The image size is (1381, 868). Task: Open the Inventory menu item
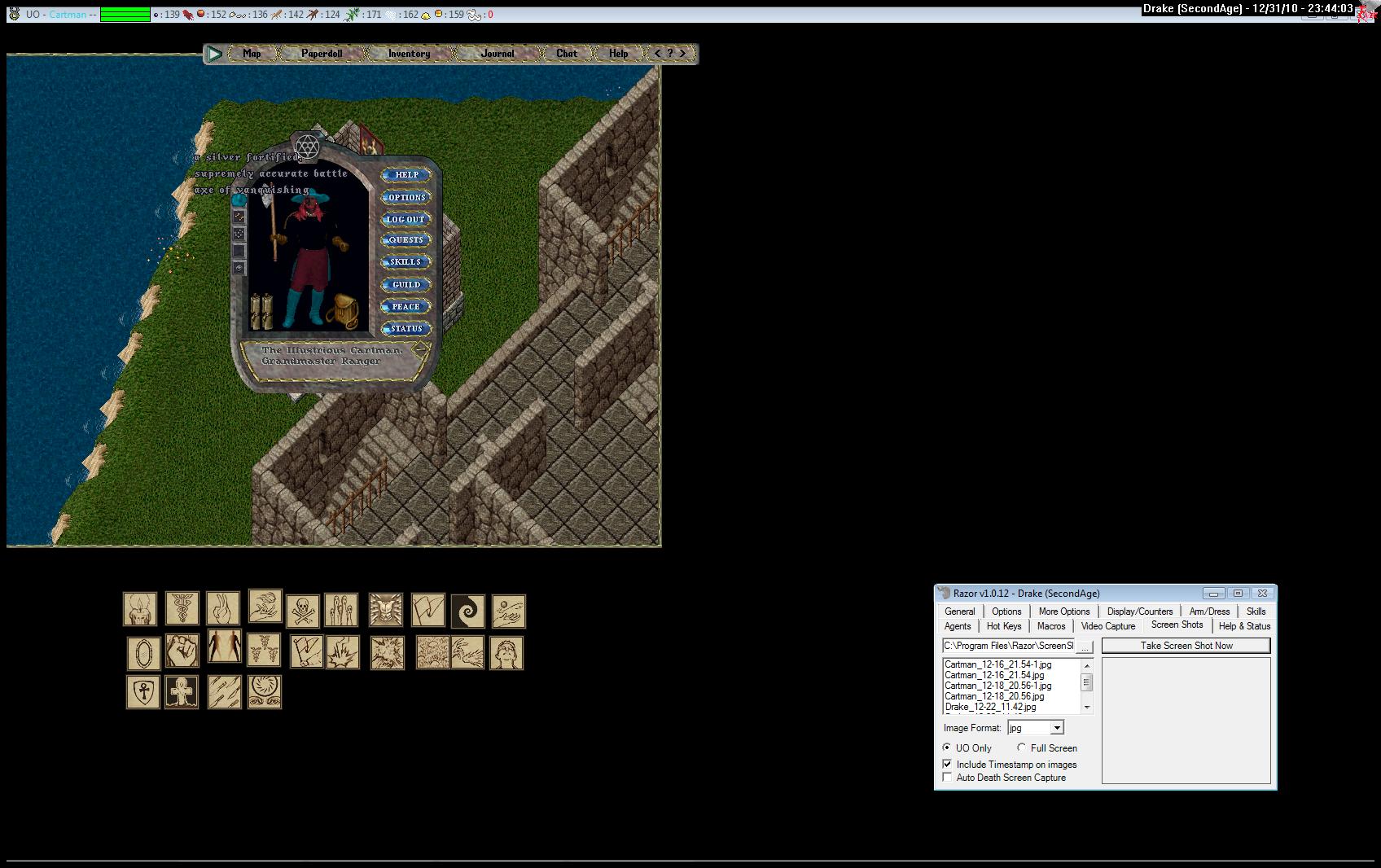(x=409, y=54)
